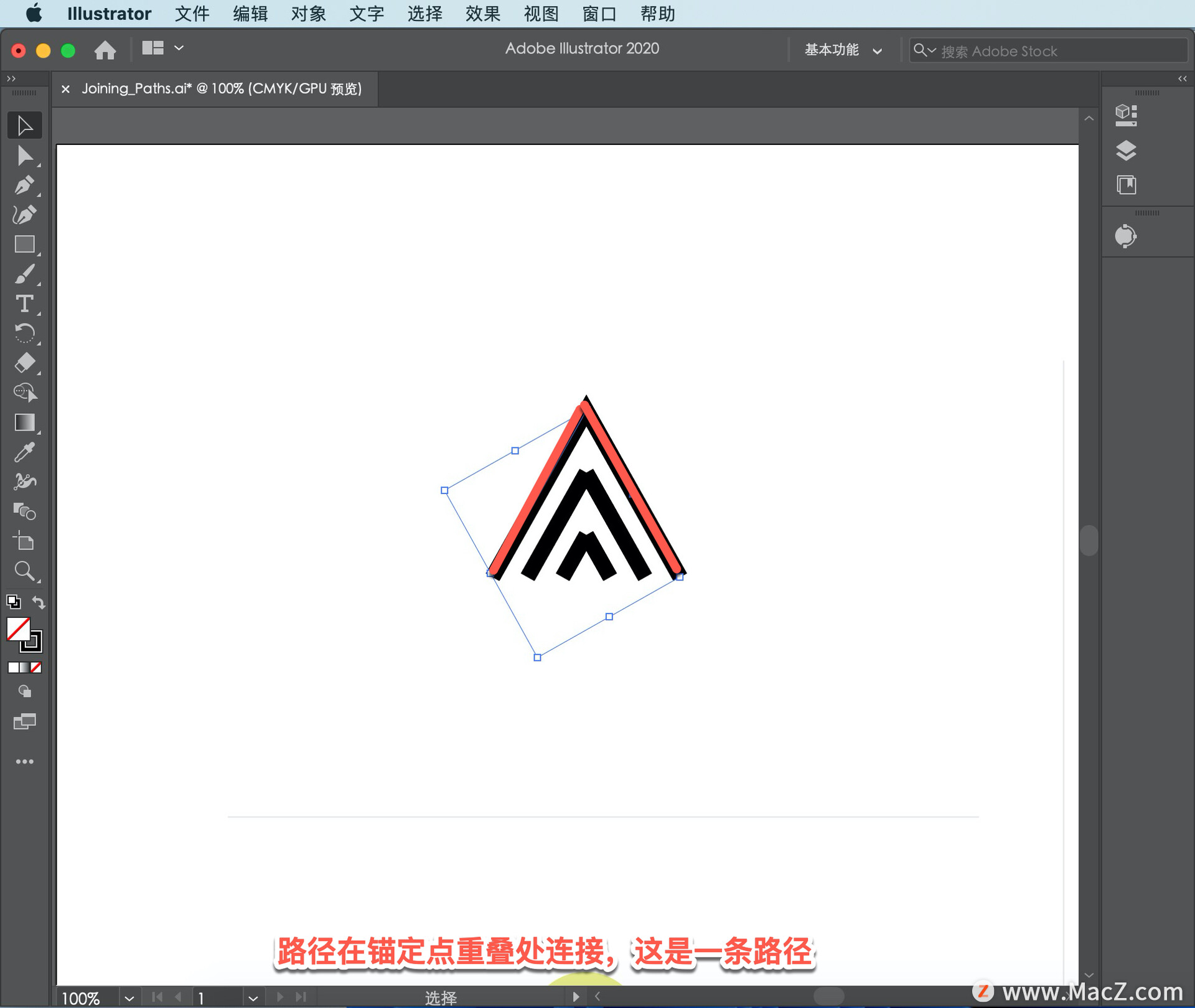Select the Pen tool
The width and height of the screenshot is (1195, 1008).
pyautogui.click(x=24, y=185)
